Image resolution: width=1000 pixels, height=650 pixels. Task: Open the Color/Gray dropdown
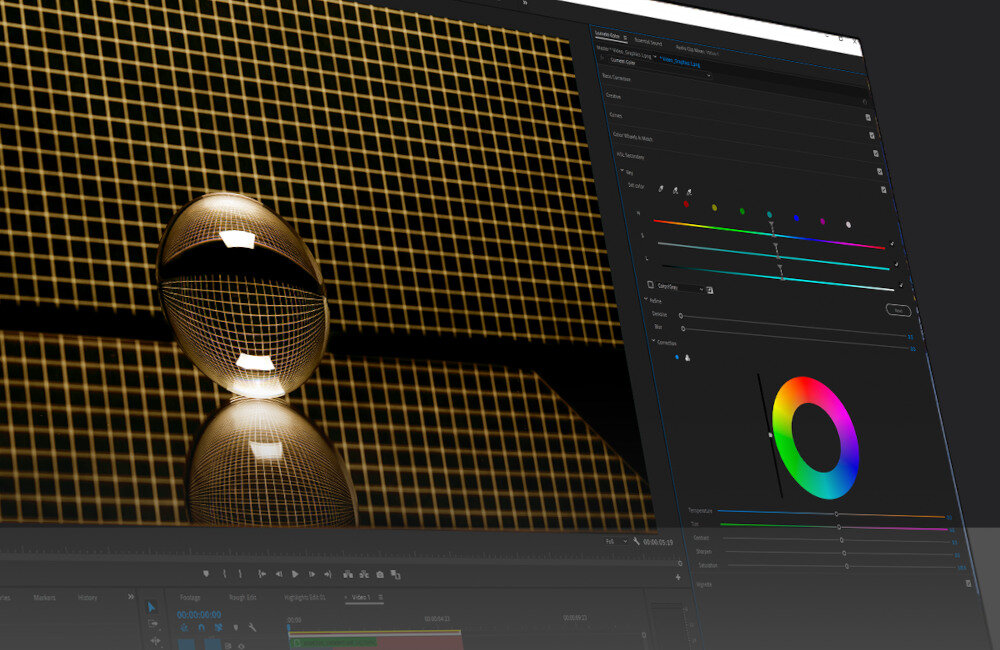click(681, 288)
